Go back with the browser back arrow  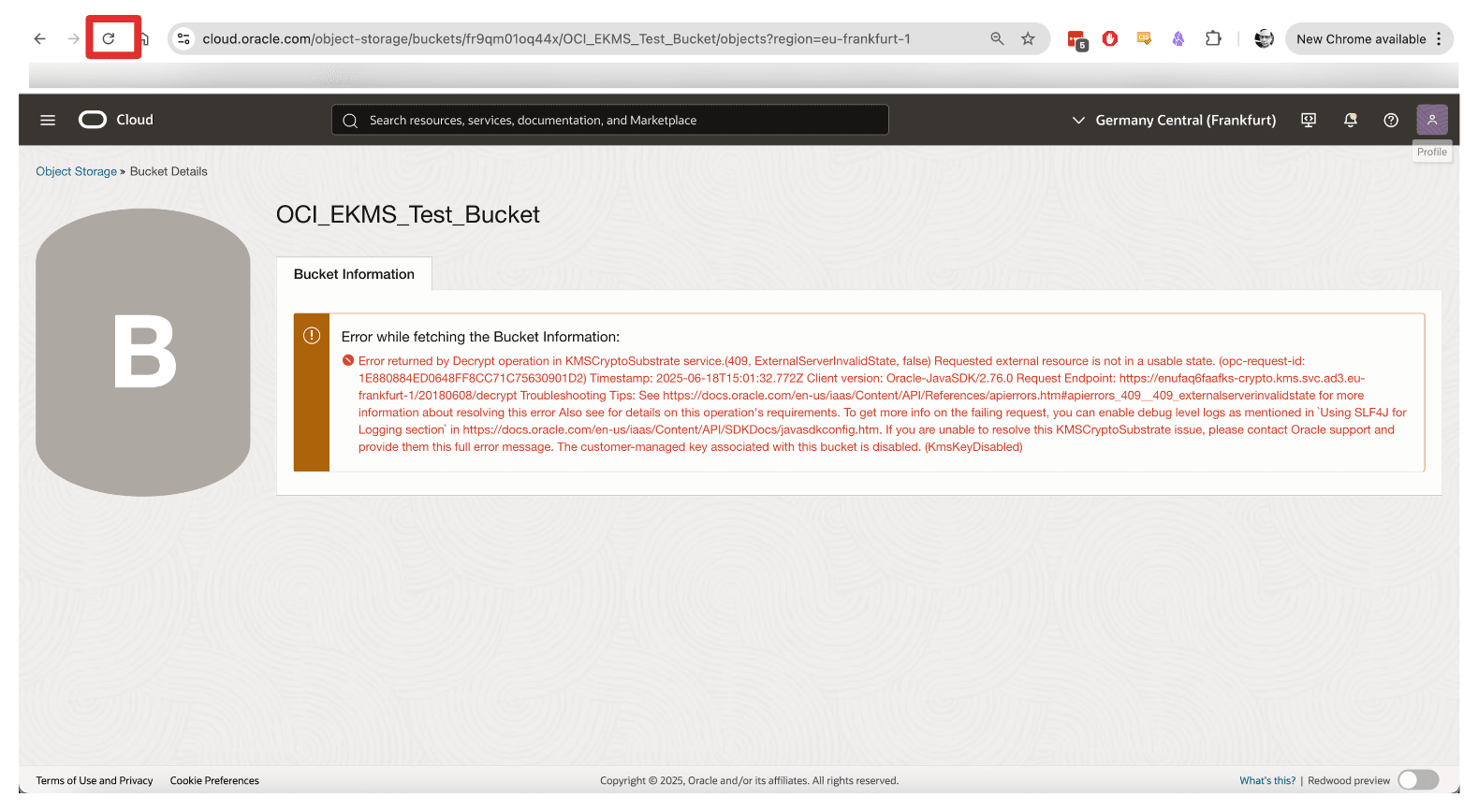pos(39,38)
